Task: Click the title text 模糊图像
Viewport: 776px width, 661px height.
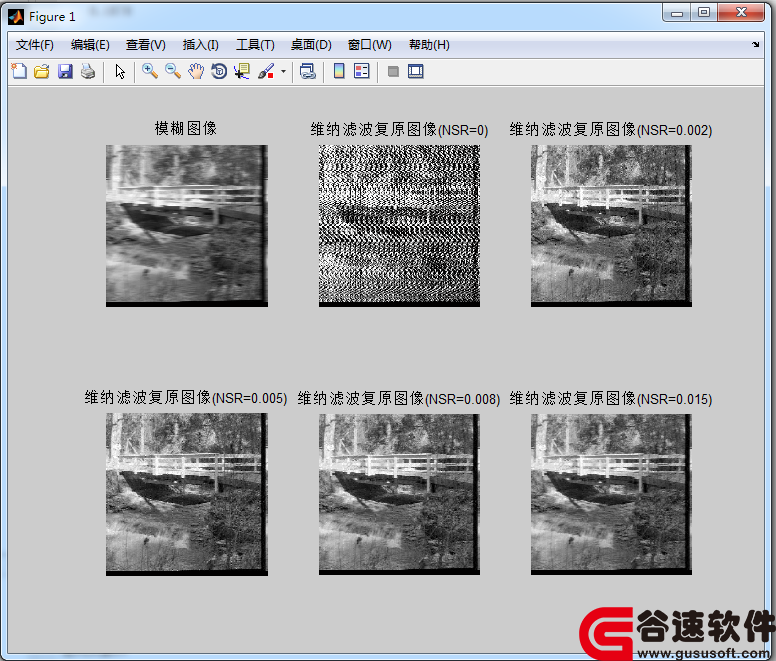Action: coord(186,129)
